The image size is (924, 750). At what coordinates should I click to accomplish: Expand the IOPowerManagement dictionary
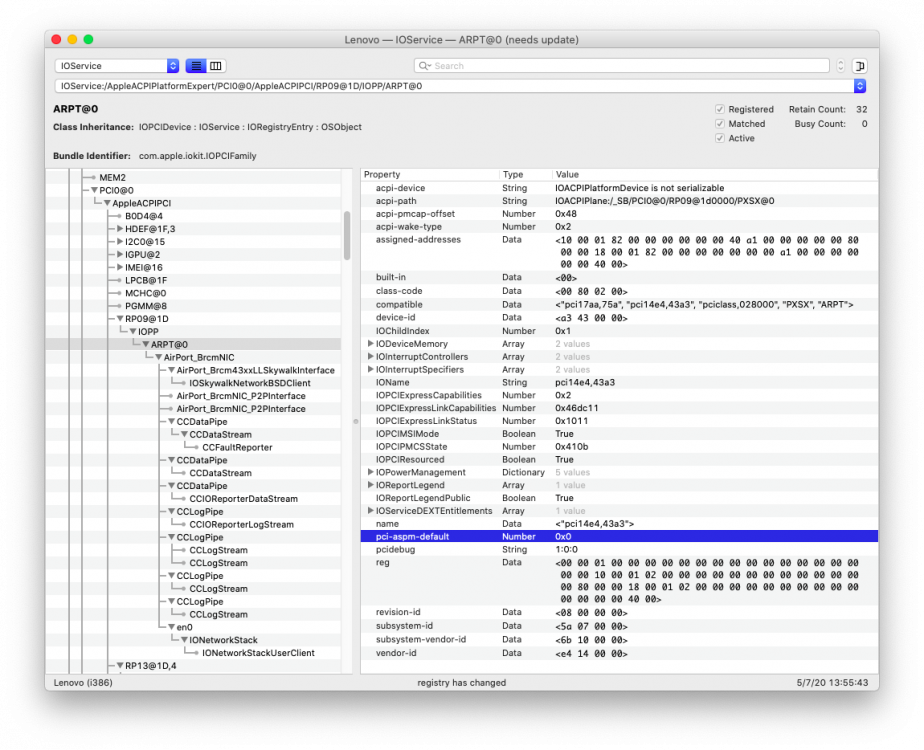click(x=370, y=472)
